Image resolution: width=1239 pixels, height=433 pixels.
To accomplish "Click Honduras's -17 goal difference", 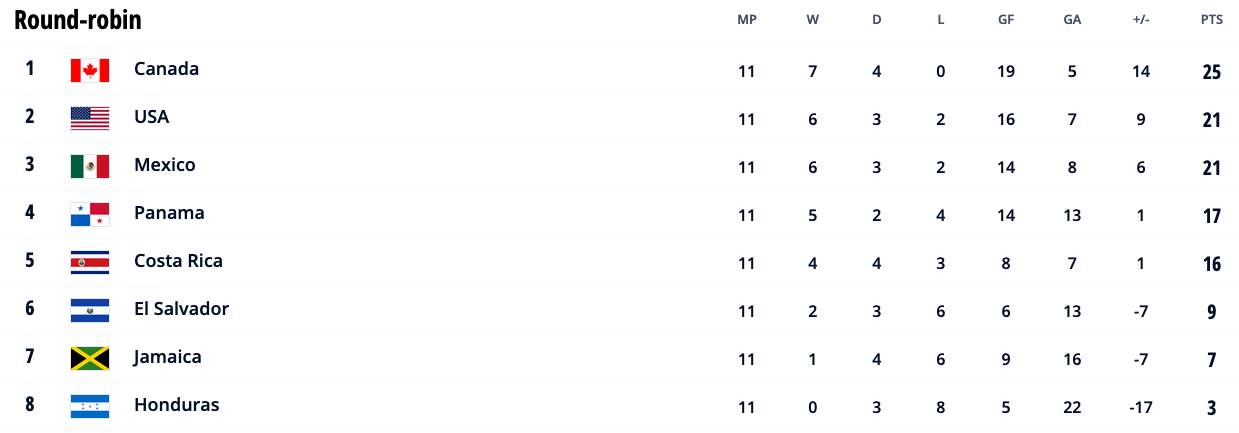I will click(x=1141, y=407).
